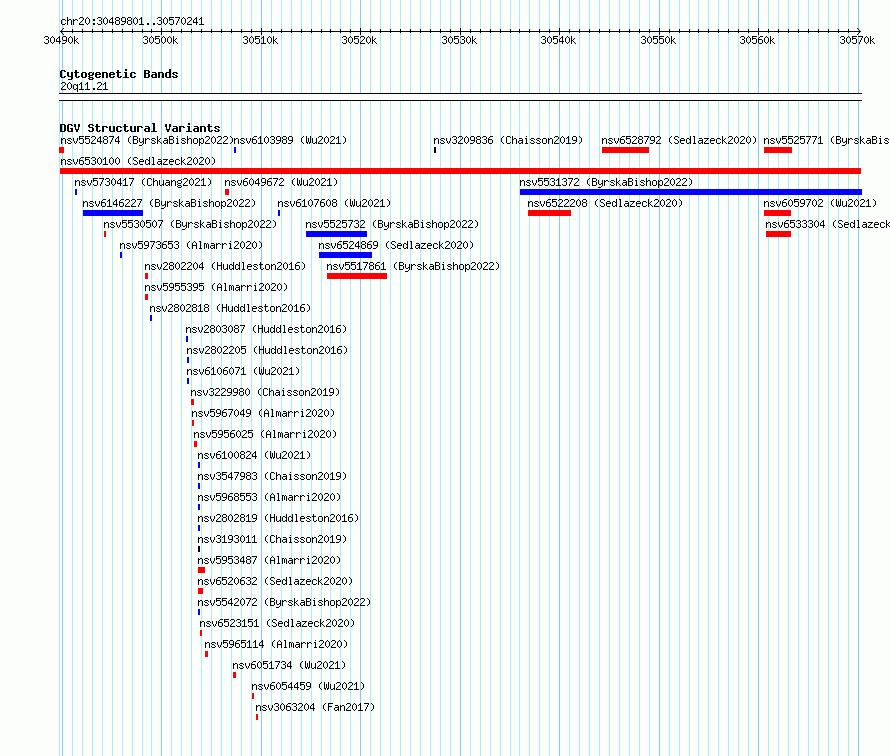Open nsv5965114 (Almarri2020) label
Viewport: 890px width, 756px height.
click(276, 644)
